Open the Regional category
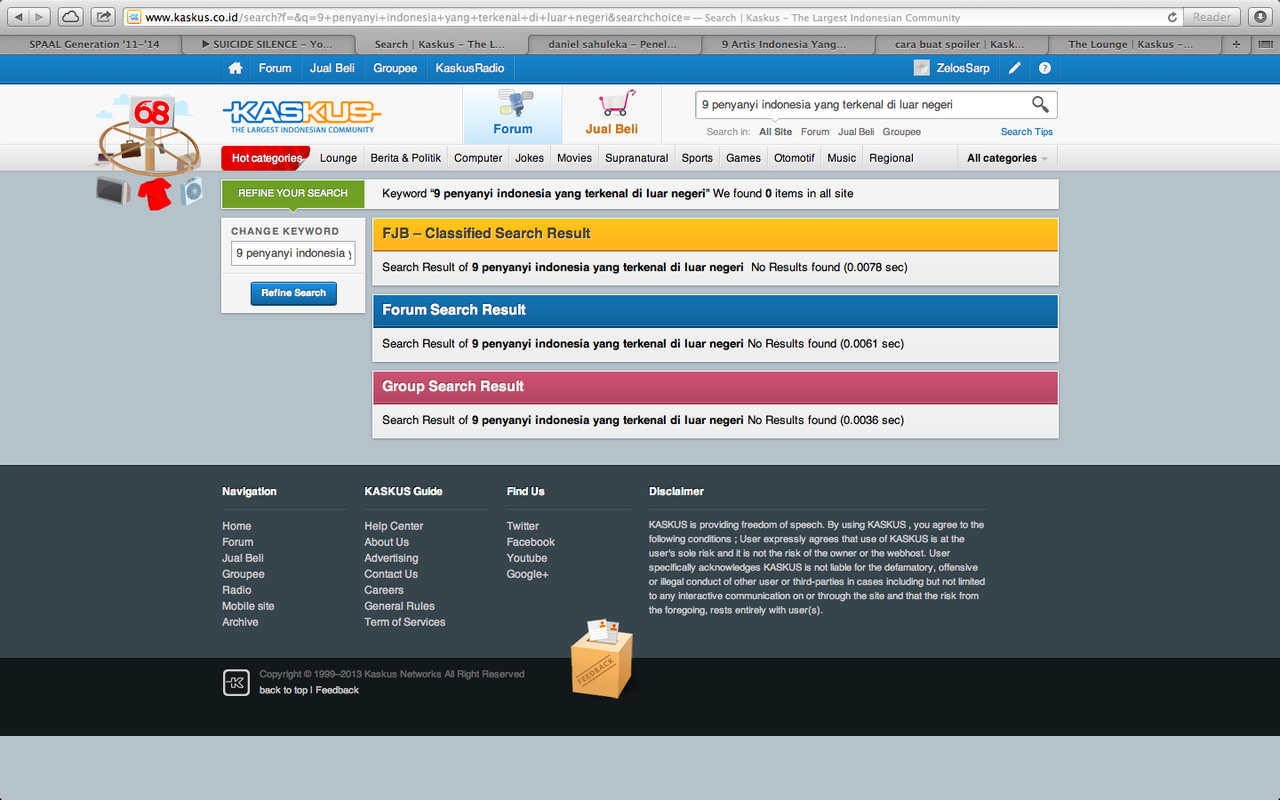The height and width of the screenshot is (800, 1280). 891,158
